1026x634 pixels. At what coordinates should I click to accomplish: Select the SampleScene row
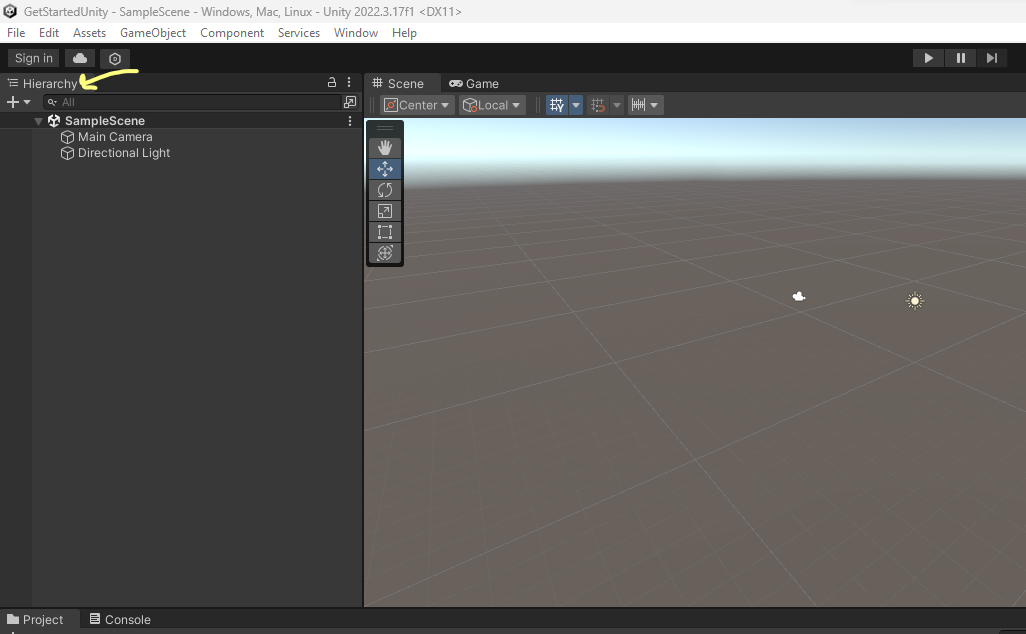click(x=181, y=121)
